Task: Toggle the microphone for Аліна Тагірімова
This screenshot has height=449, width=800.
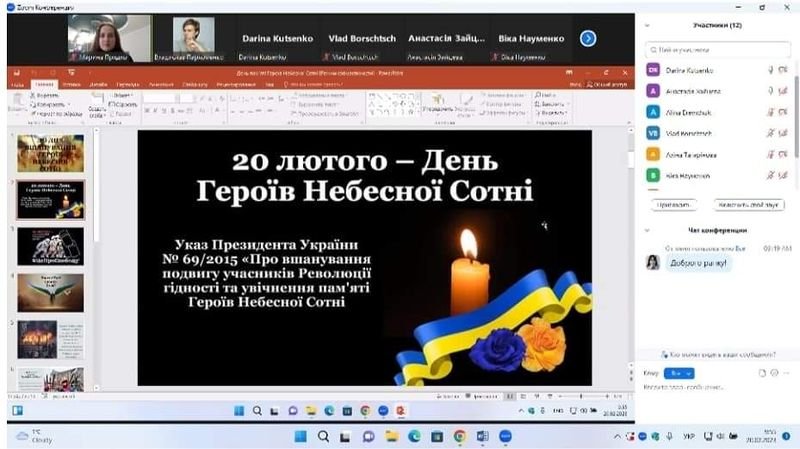Action: click(x=769, y=154)
